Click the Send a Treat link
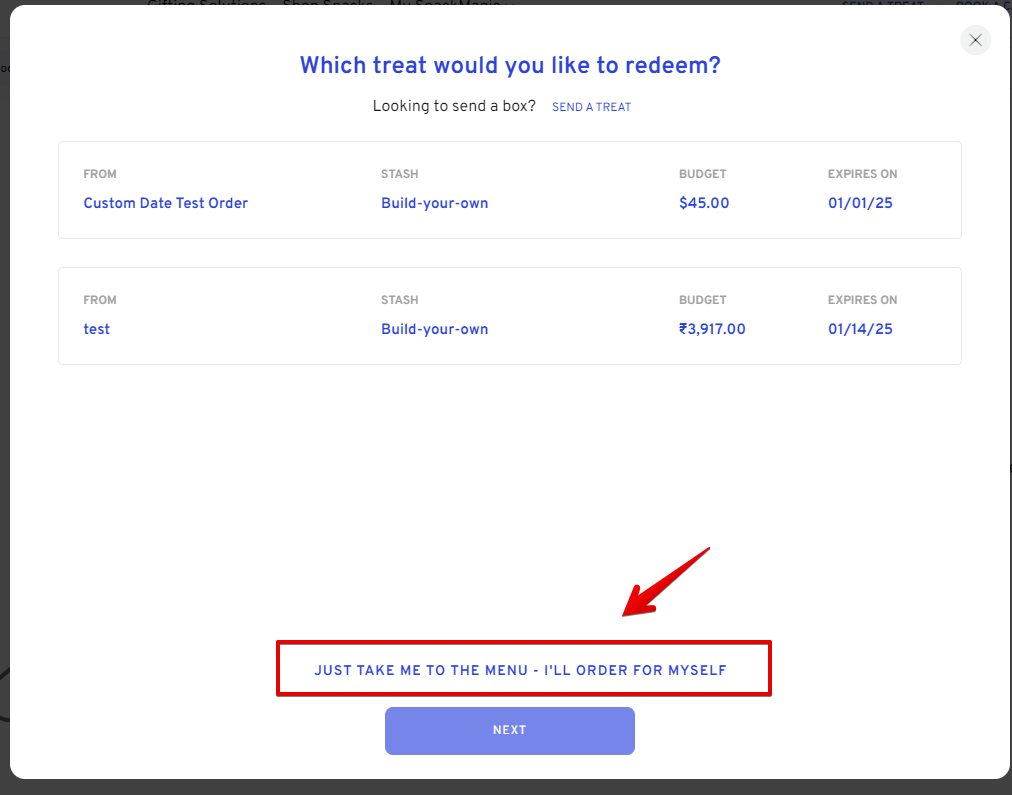Screen dimensions: 1012x795 coord(591,107)
